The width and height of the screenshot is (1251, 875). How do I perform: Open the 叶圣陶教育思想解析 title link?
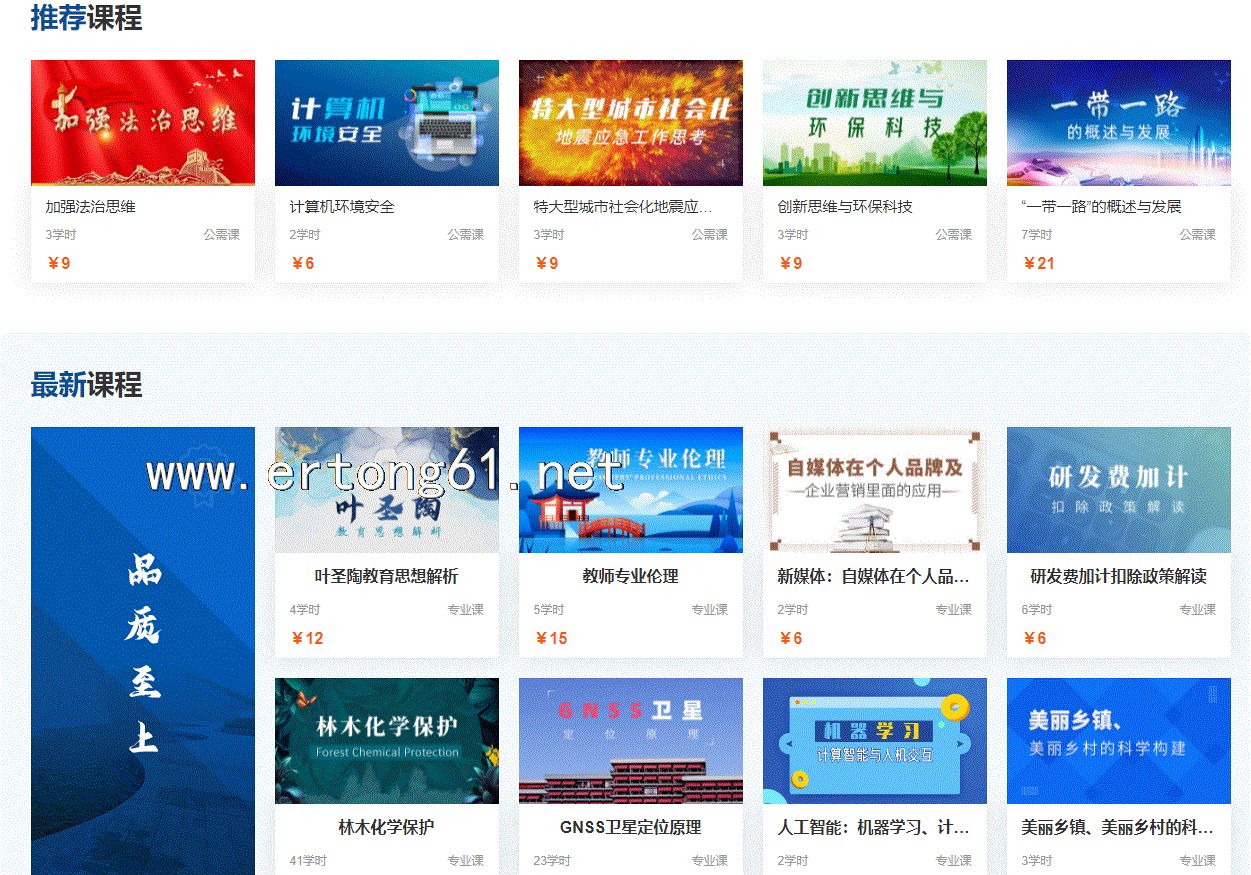tap(386, 577)
